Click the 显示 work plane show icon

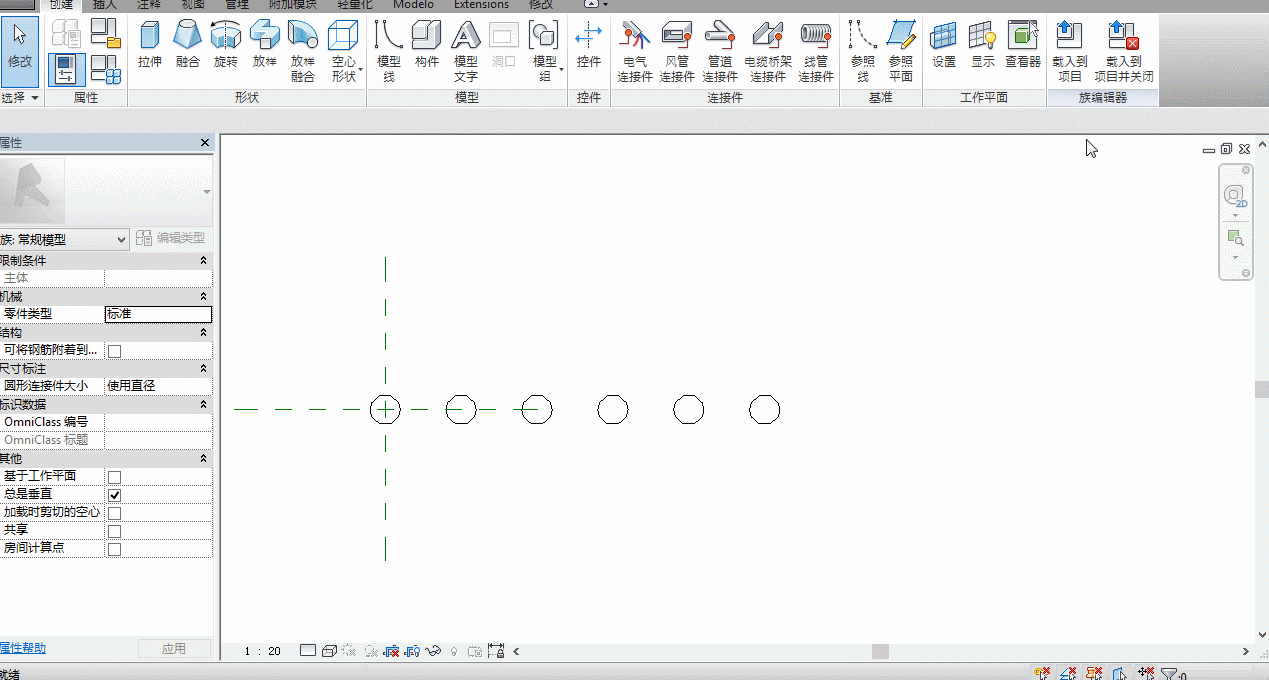tap(983, 45)
